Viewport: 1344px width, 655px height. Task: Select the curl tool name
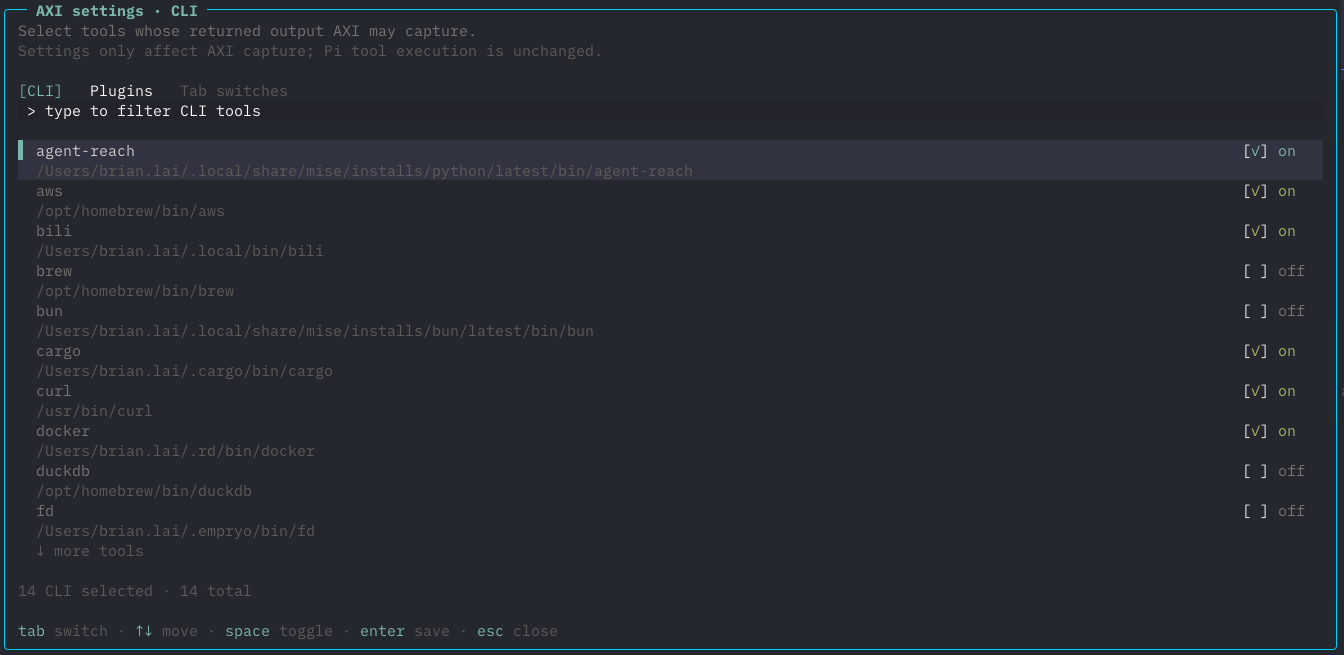[x=54, y=391]
